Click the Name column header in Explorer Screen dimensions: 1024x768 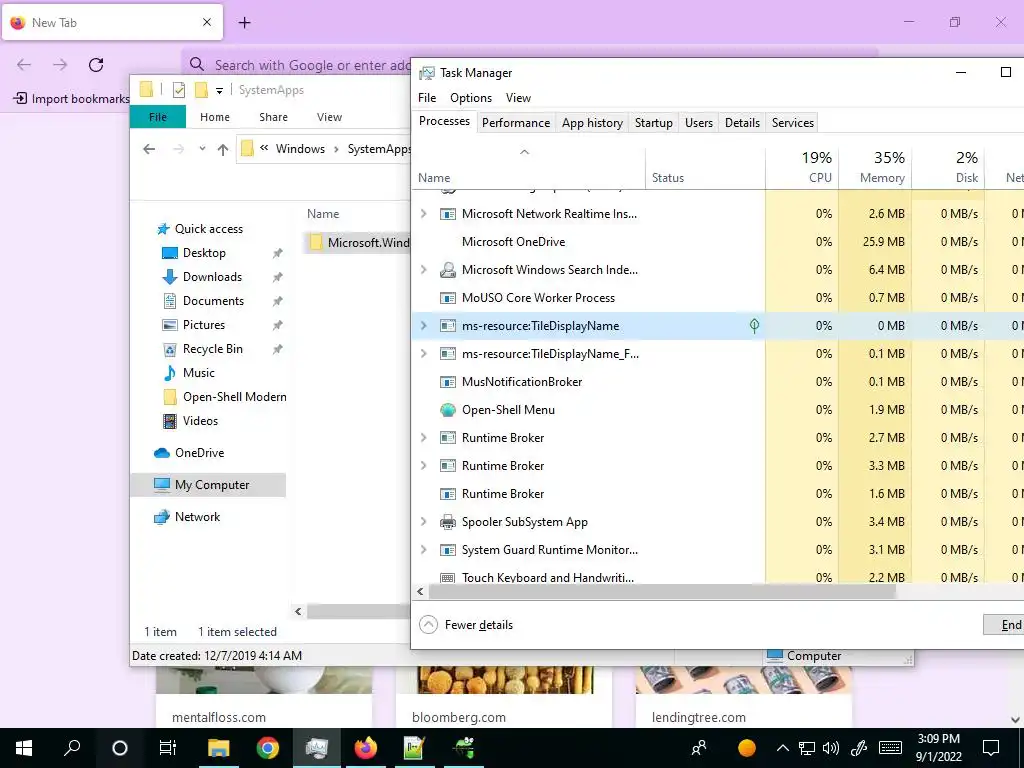[323, 214]
